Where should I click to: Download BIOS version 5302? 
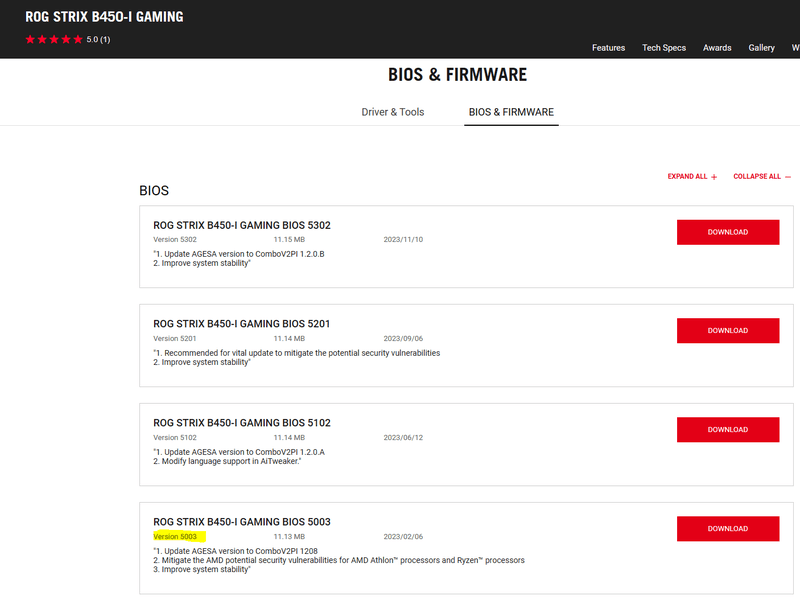(x=728, y=232)
